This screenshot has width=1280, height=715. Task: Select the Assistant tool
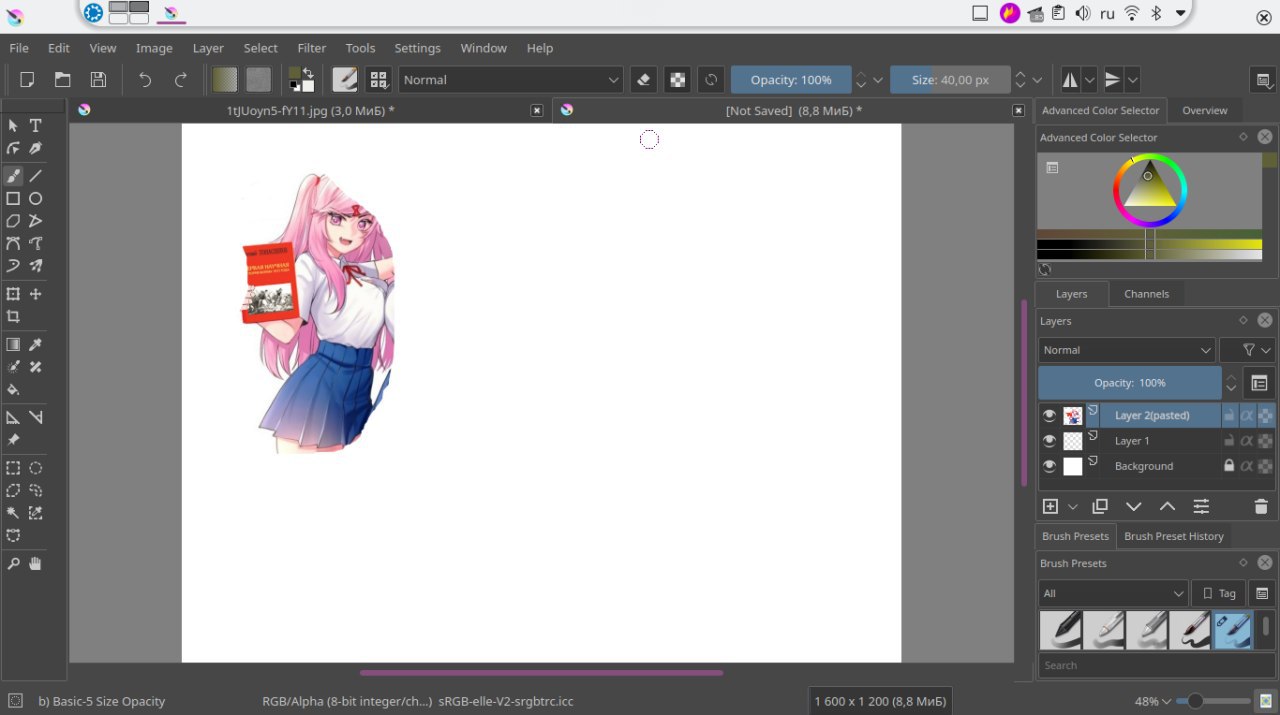13,417
